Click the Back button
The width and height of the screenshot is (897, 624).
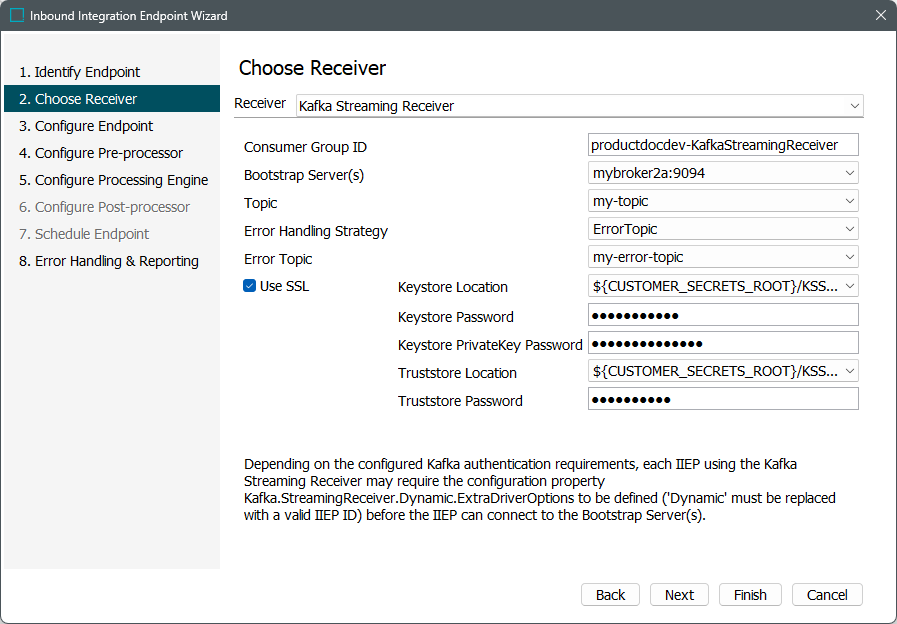(610, 595)
